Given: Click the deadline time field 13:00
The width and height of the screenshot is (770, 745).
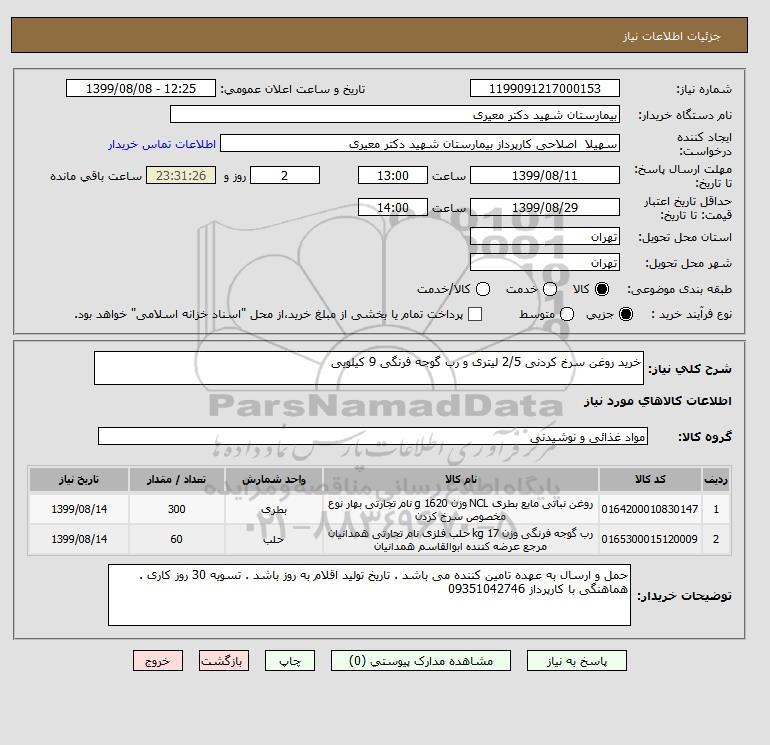Looking at the screenshot, I should tap(393, 175).
